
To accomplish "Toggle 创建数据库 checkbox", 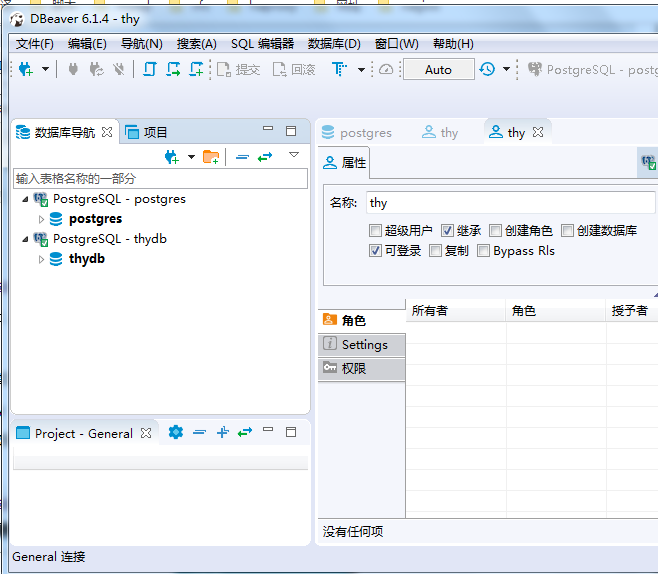I will (x=567, y=230).
